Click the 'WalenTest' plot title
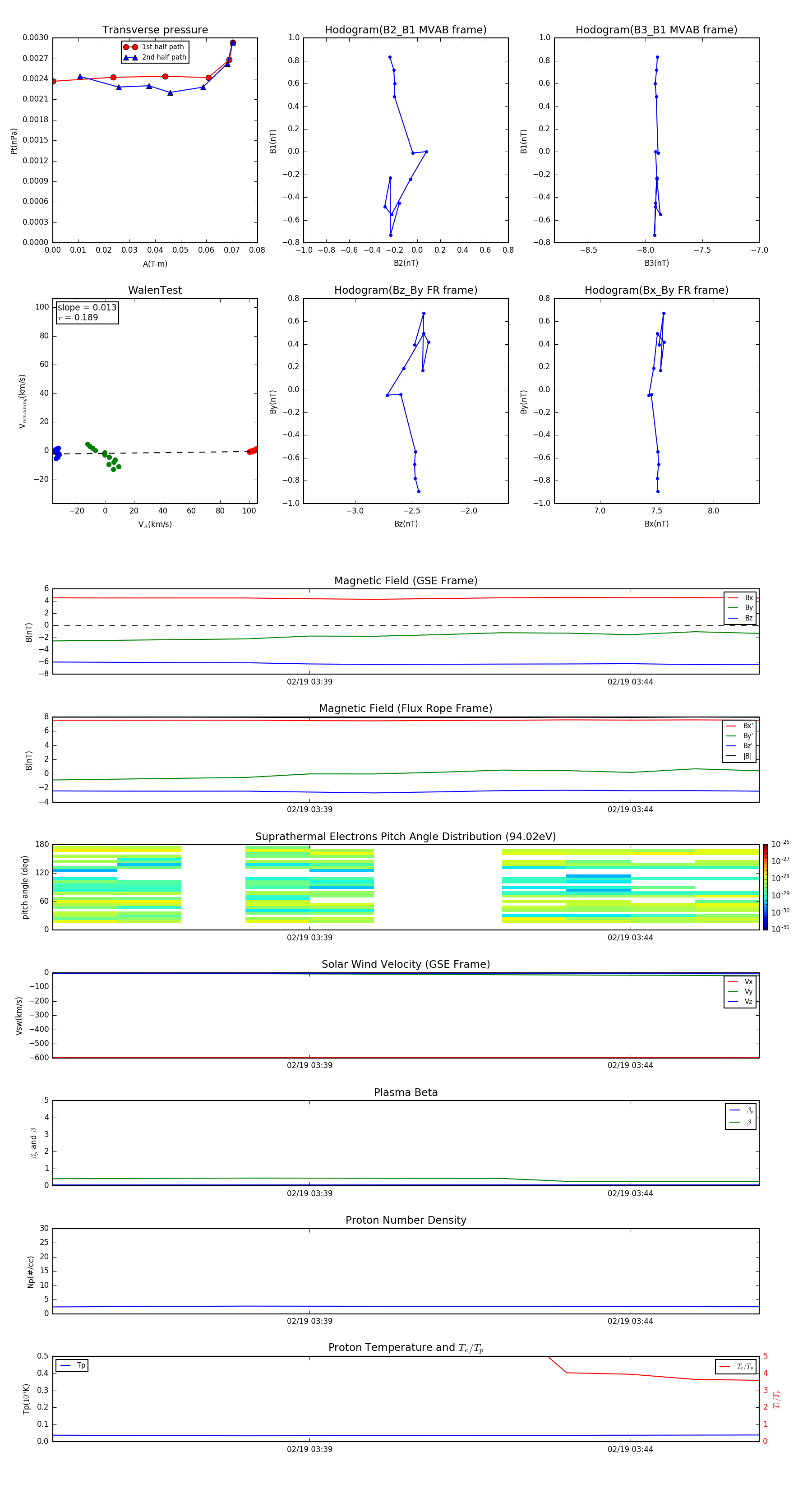 click(155, 290)
